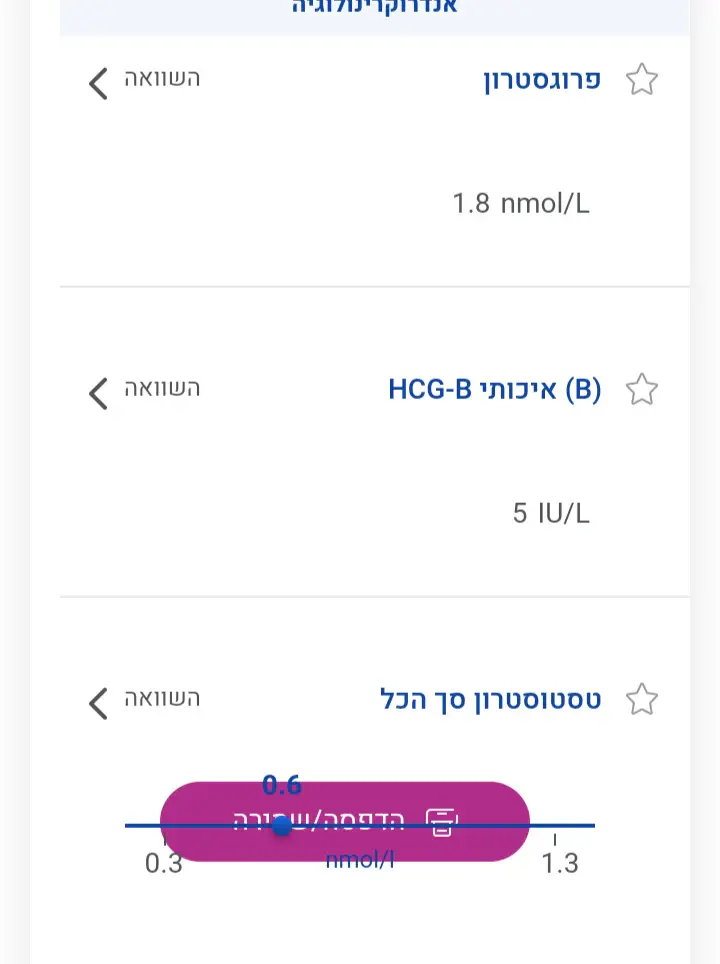Star the פרוגסטרון test as favorite
The image size is (720, 964).
coord(641,80)
